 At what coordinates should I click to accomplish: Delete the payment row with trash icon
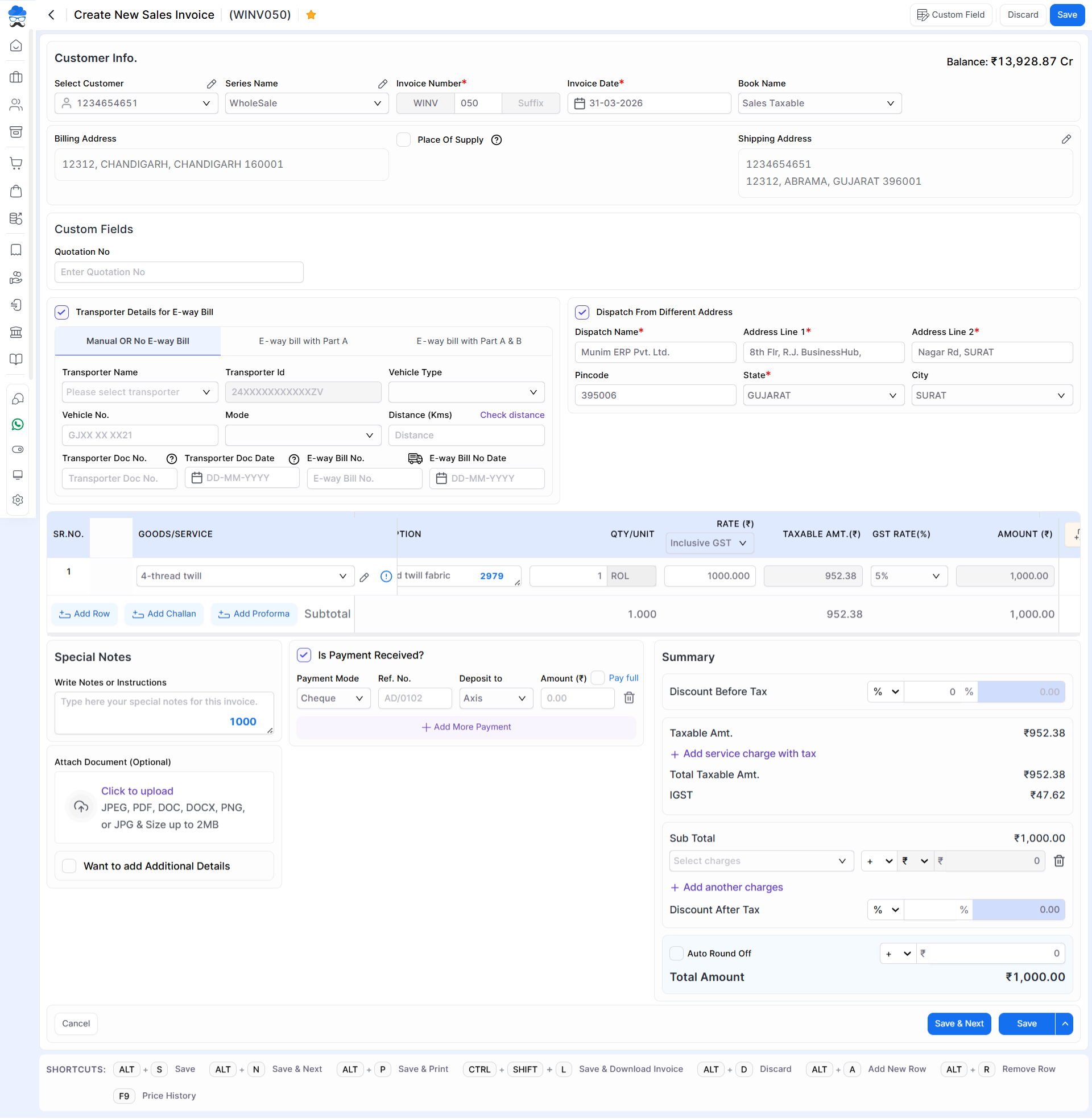point(629,698)
